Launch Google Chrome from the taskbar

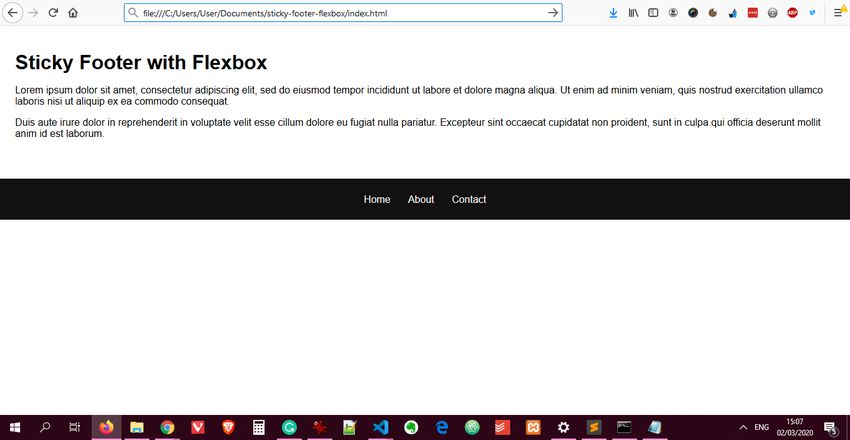click(x=167, y=428)
